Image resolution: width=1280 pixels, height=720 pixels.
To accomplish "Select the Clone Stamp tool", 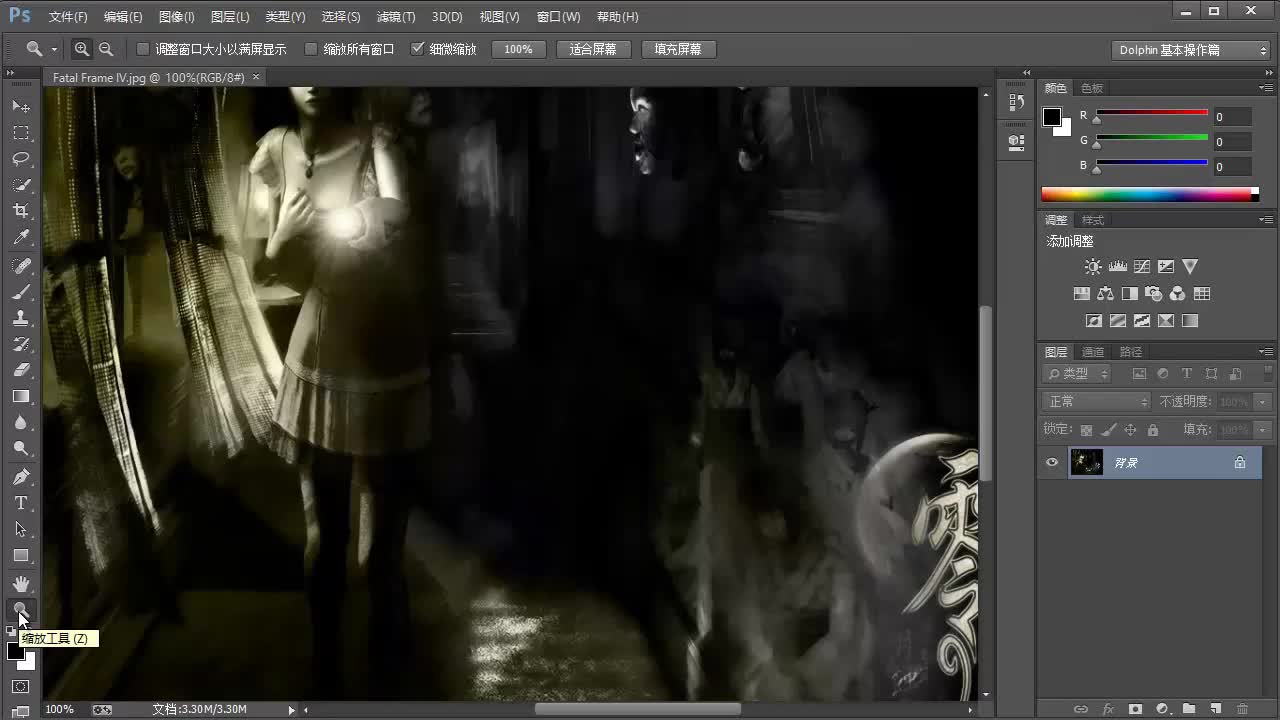I will 21,317.
